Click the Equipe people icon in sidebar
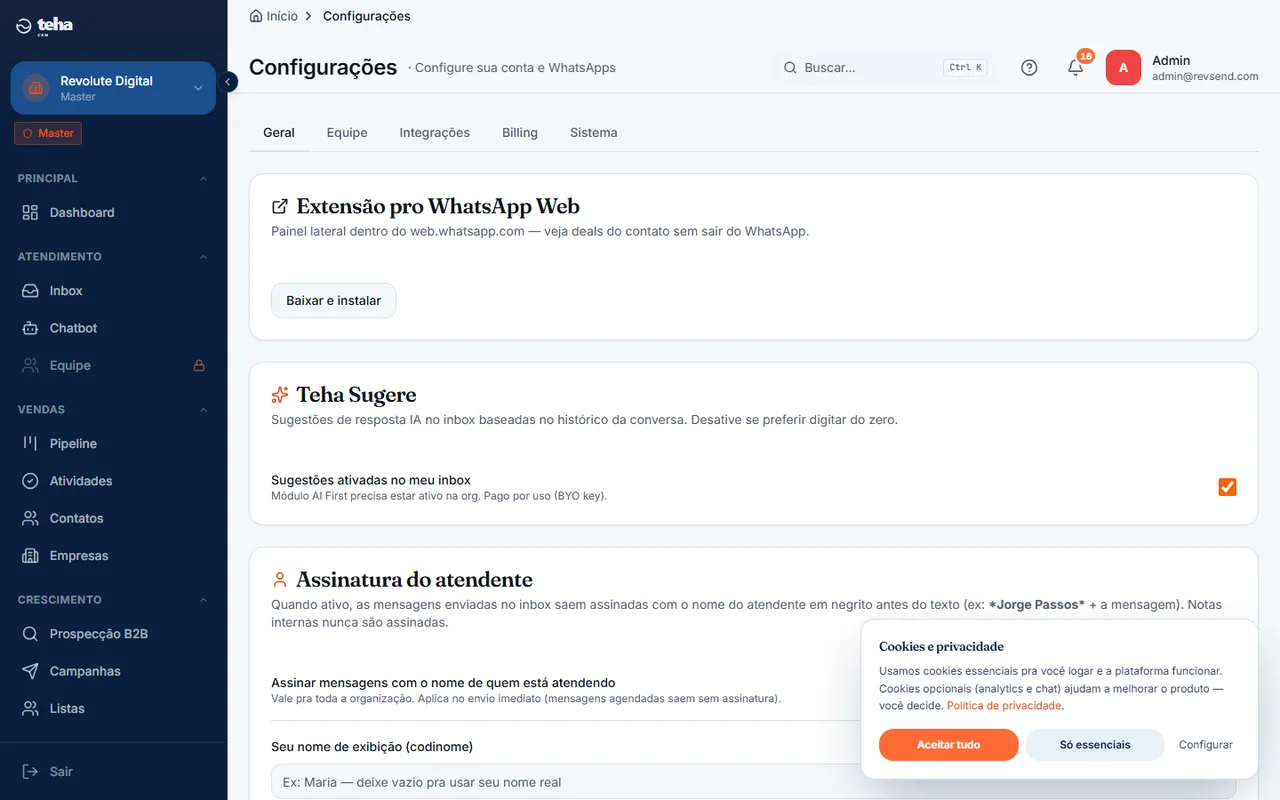The width and height of the screenshot is (1280, 800). [x=30, y=366]
